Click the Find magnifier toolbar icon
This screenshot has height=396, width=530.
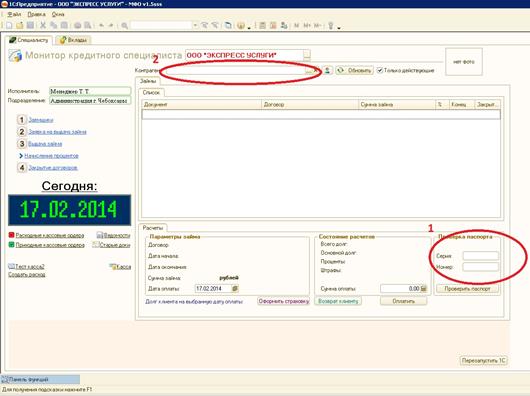coord(124,25)
